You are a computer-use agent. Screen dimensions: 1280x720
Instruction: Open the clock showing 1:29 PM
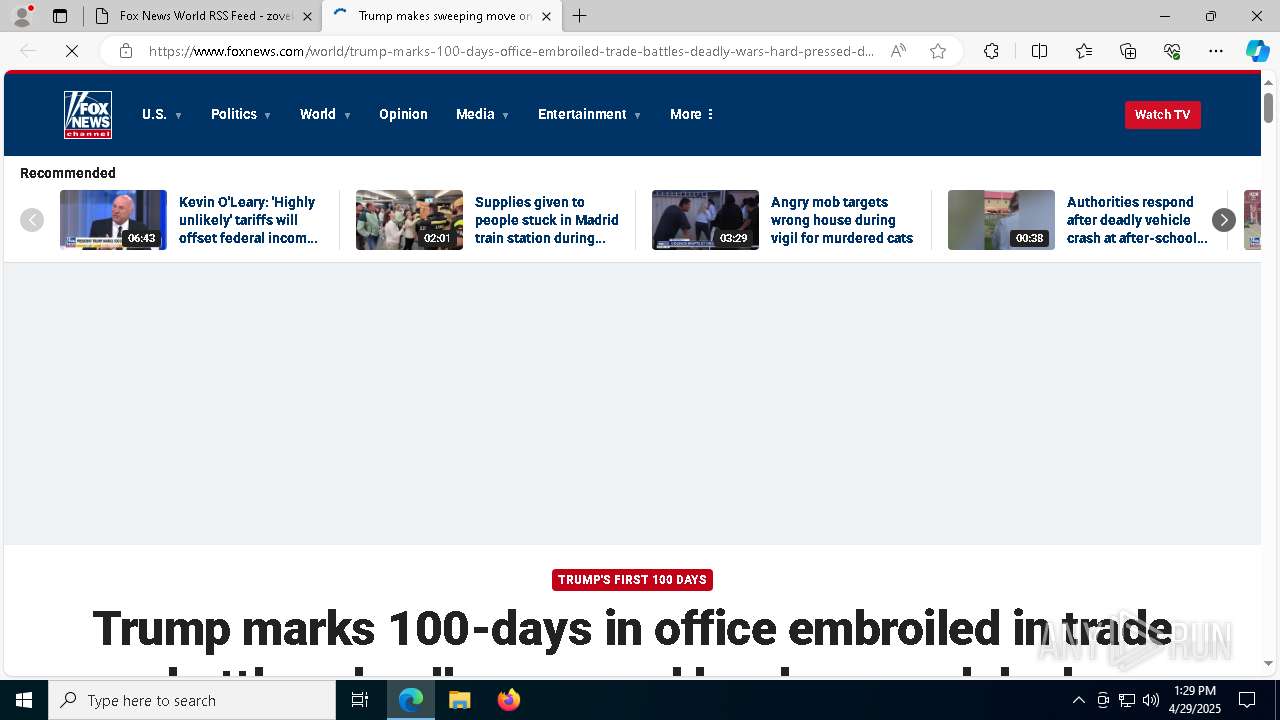click(x=1195, y=700)
